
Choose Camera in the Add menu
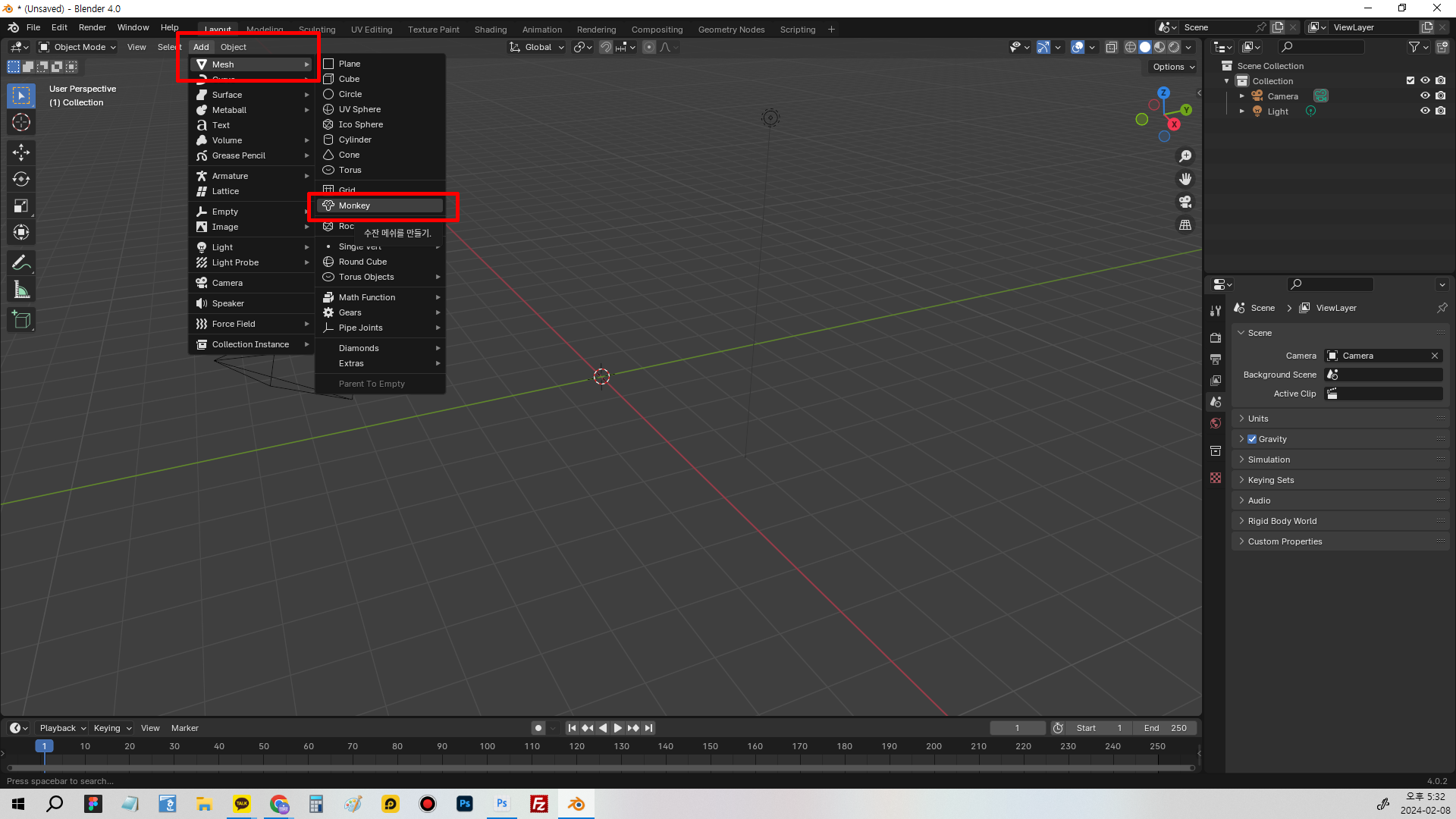pyautogui.click(x=253, y=283)
